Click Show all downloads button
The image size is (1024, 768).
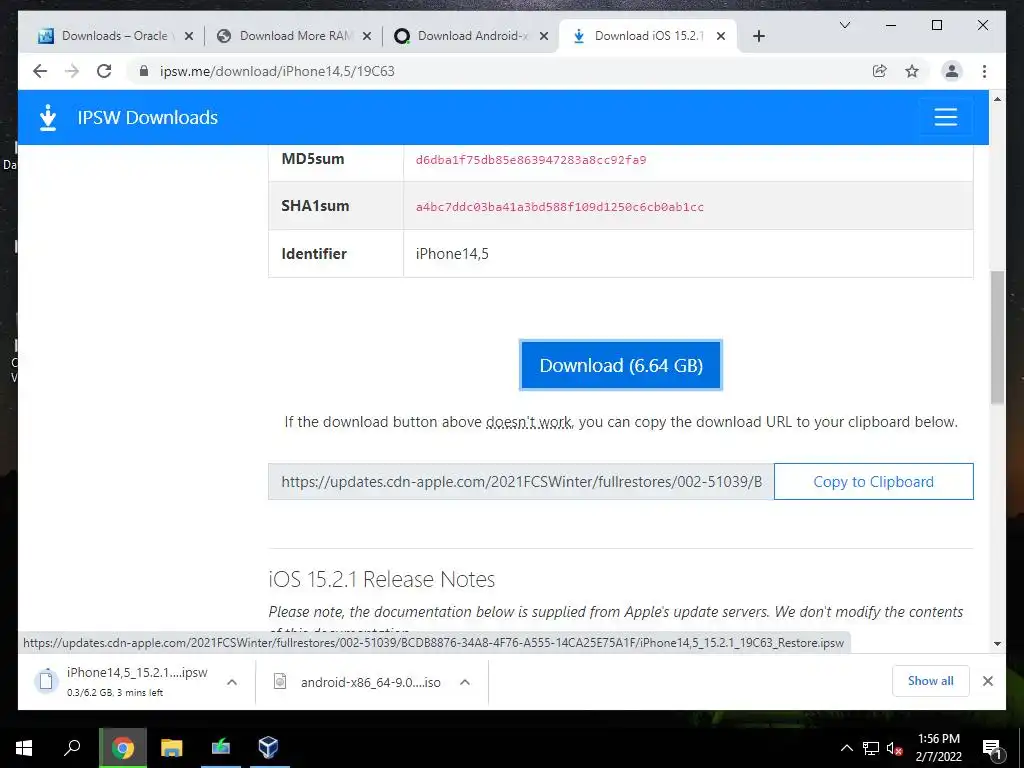tap(930, 681)
